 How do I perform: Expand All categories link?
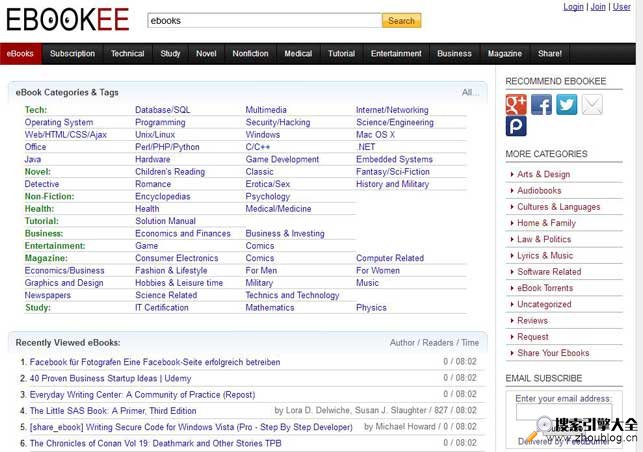[x=470, y=92]
